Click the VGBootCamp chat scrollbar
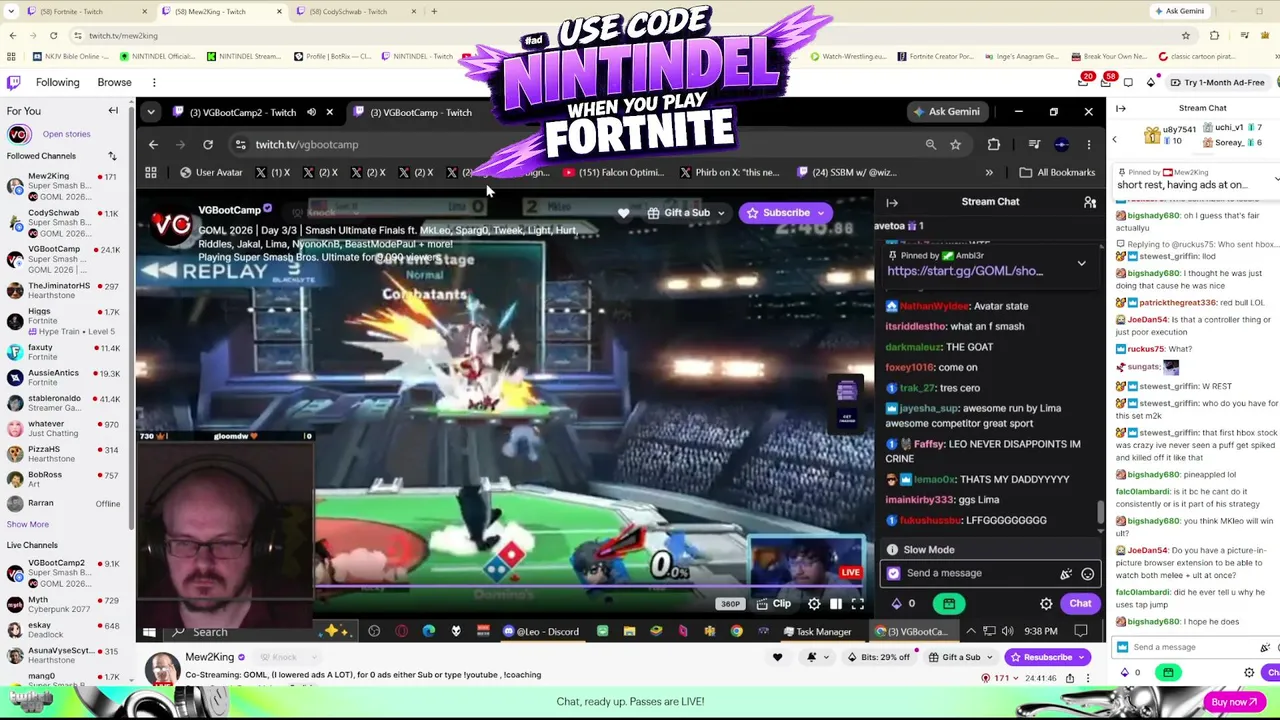Screen dimensions: 1280x720 1100,512
